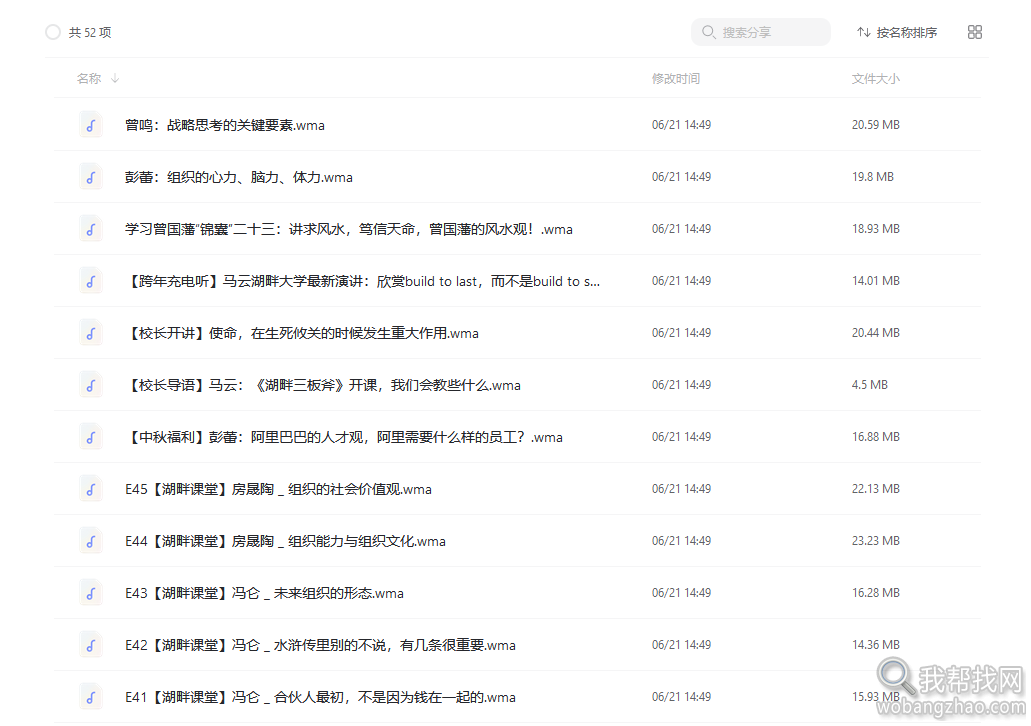
Task: Click audio icon for 【校长开讲】使命 file
Action: click(x=91, y=333)
